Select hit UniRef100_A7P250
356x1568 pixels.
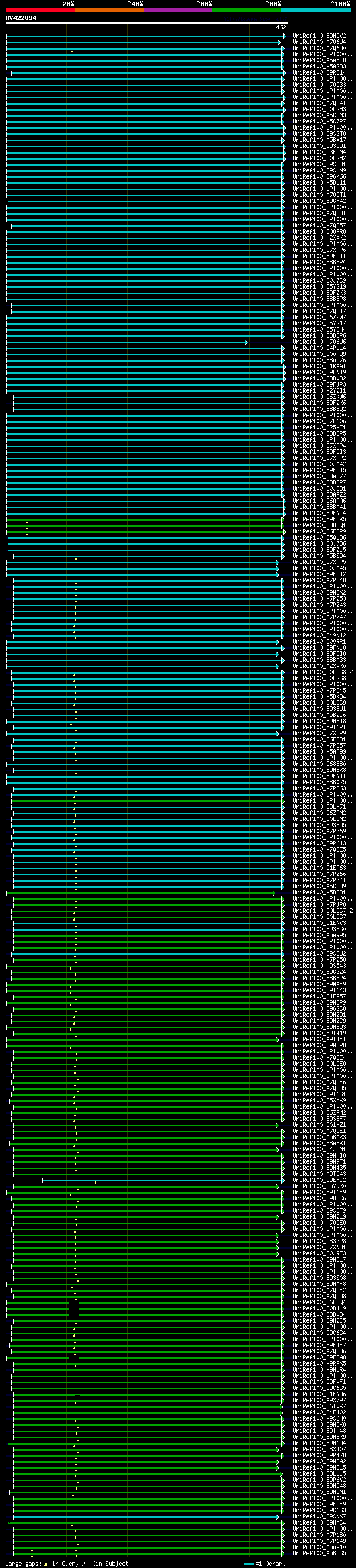click(x=319, y=960)
